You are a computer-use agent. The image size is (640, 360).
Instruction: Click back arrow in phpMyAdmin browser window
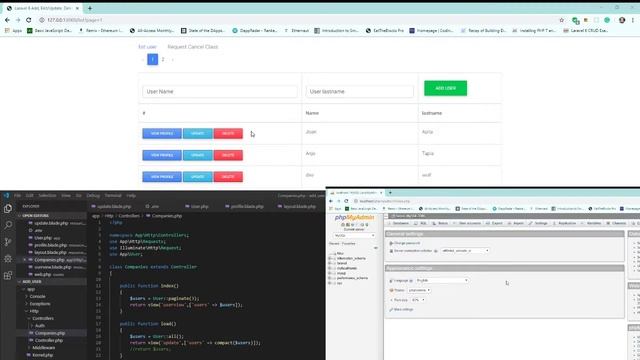click(x=331, y=201)
